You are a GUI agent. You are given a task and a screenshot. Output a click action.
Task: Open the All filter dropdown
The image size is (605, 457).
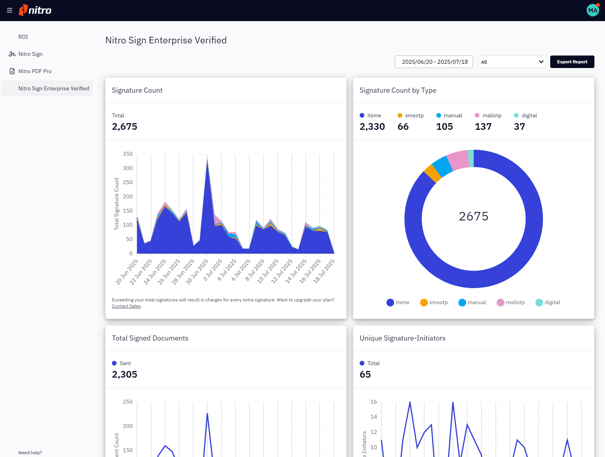click(512, 62)
